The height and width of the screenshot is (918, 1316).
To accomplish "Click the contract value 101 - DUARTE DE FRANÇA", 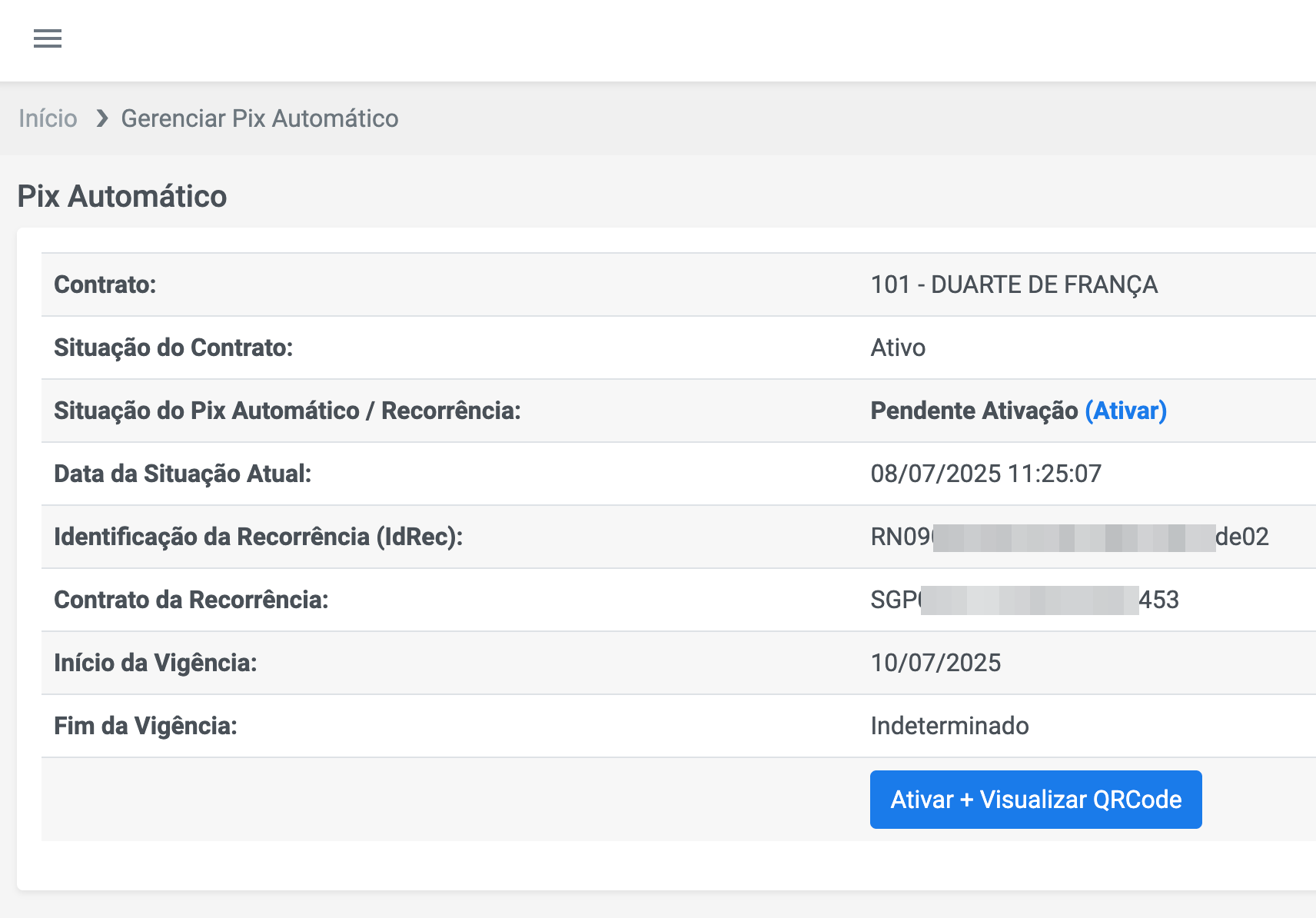I will (1013, 284).
